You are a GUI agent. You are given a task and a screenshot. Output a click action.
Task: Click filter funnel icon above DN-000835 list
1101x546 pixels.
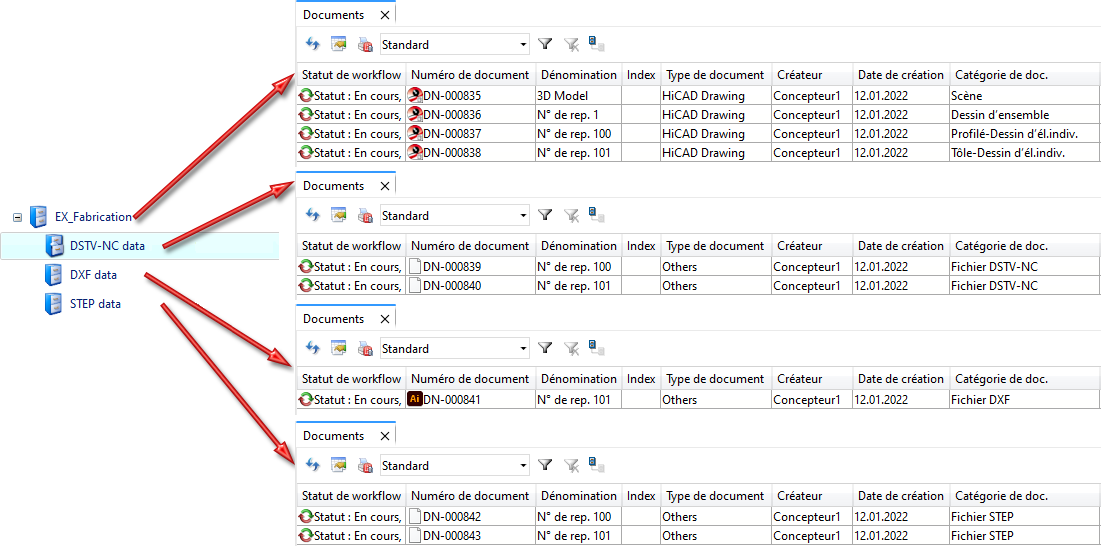click(546, 44)
